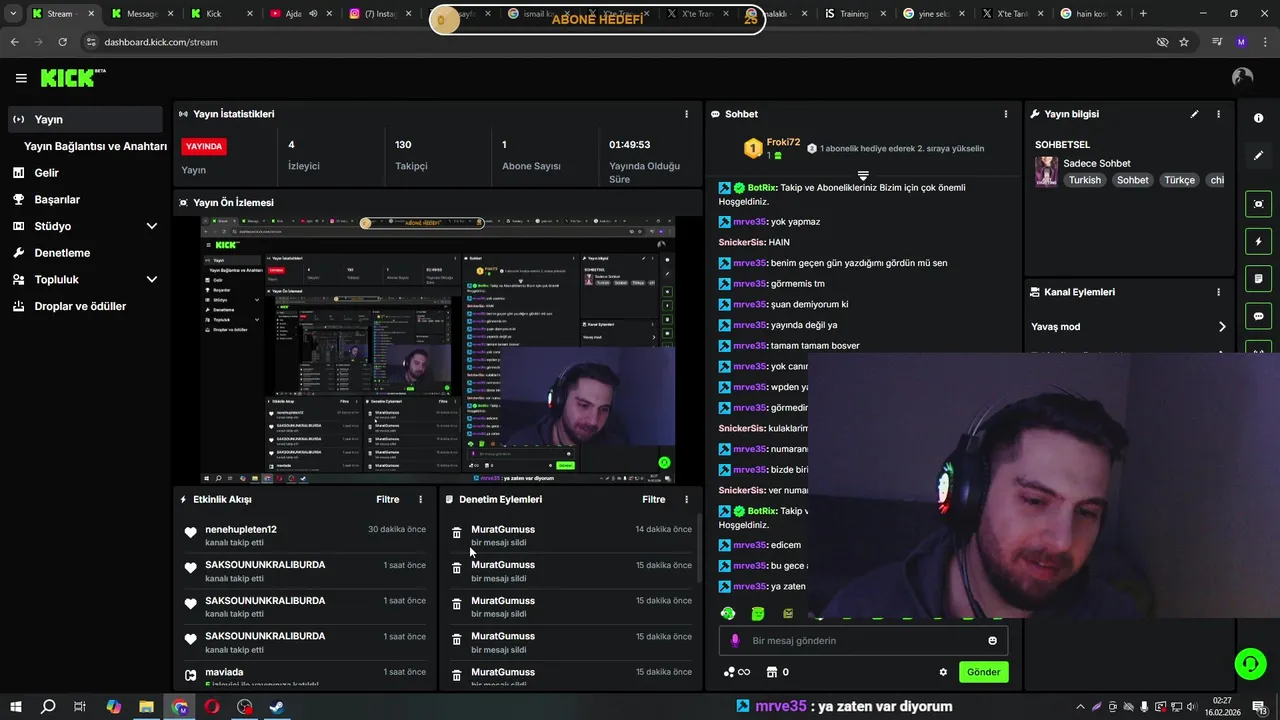Select the second green emote below chat

click(x=758, y=613)
